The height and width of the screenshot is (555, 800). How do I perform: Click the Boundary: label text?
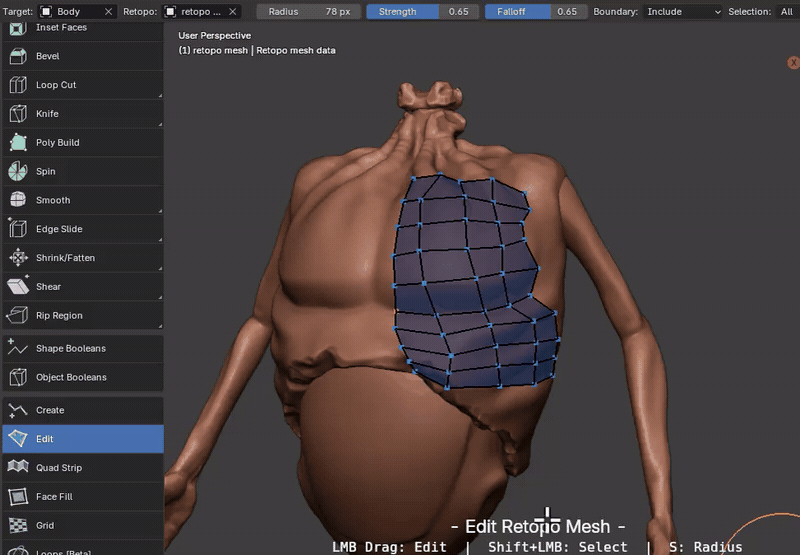(x=615, y=11)
